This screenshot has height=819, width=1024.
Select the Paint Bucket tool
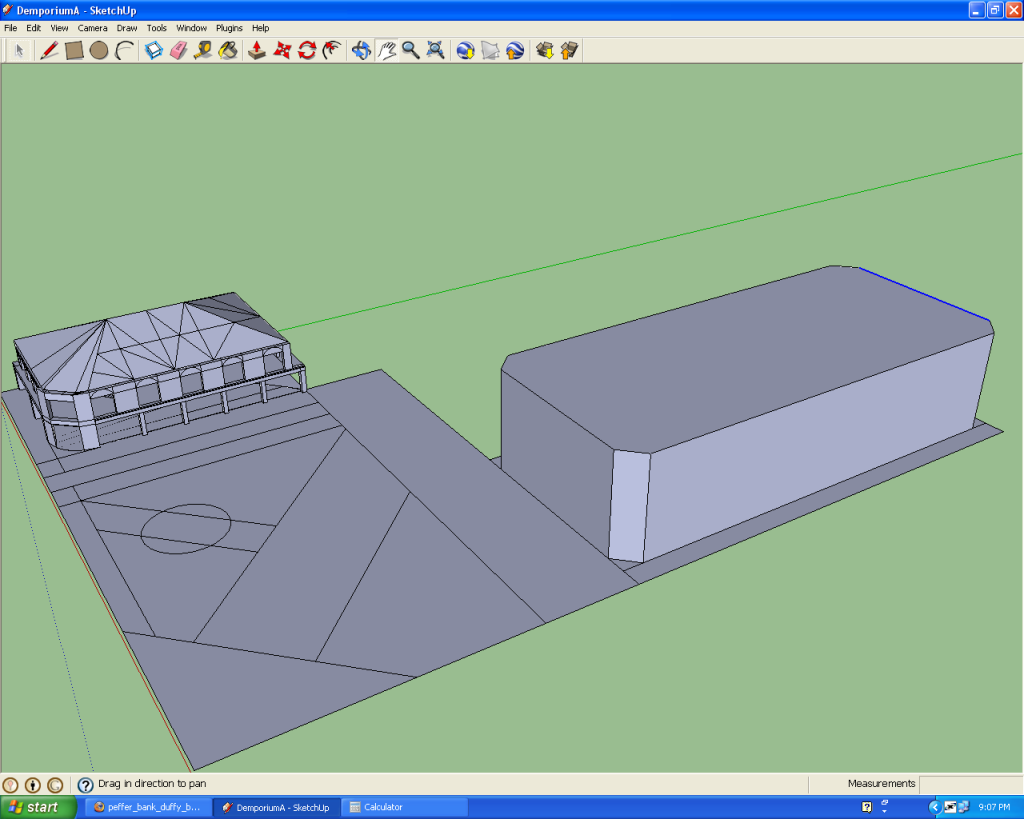pyautogui.click(x=228, y=50)
